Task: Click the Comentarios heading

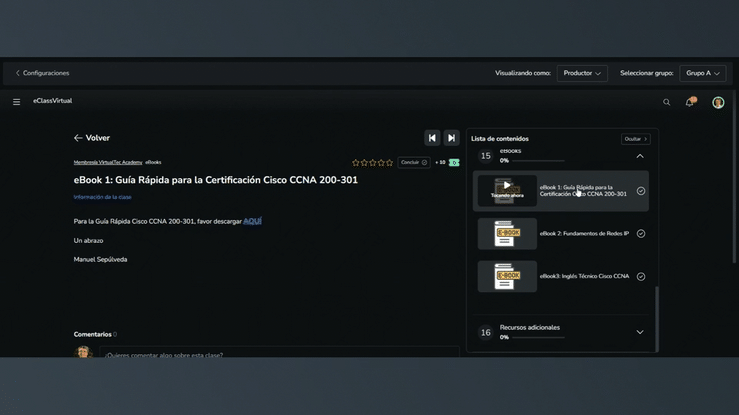Action: click(x=92, y=334)
